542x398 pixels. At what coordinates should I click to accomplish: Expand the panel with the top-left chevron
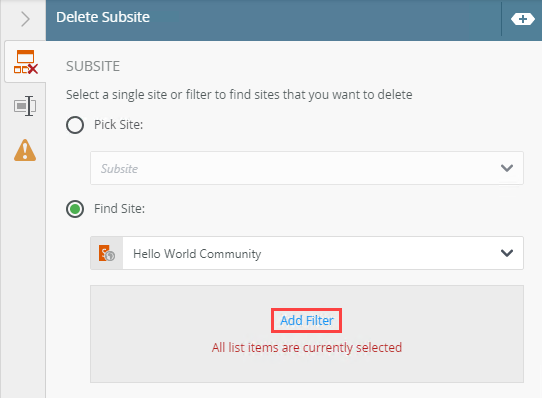[25, 19]
